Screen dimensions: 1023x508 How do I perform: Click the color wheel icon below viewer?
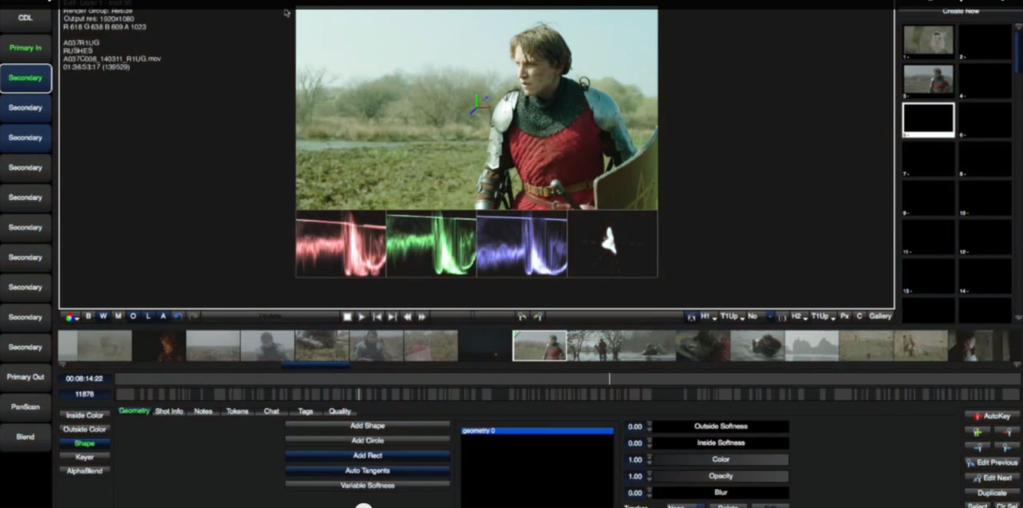(x=71, y=316)
